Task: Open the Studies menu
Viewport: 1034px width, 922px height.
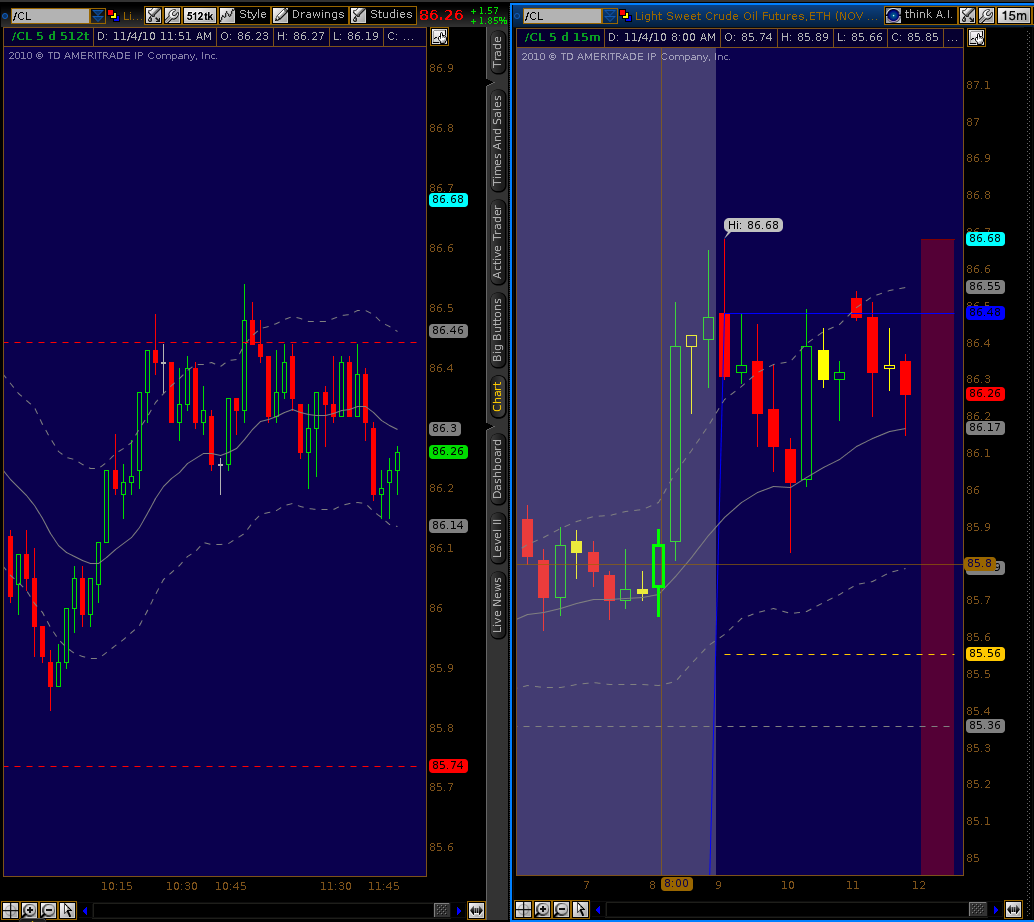Action: [x=382, y=15]
